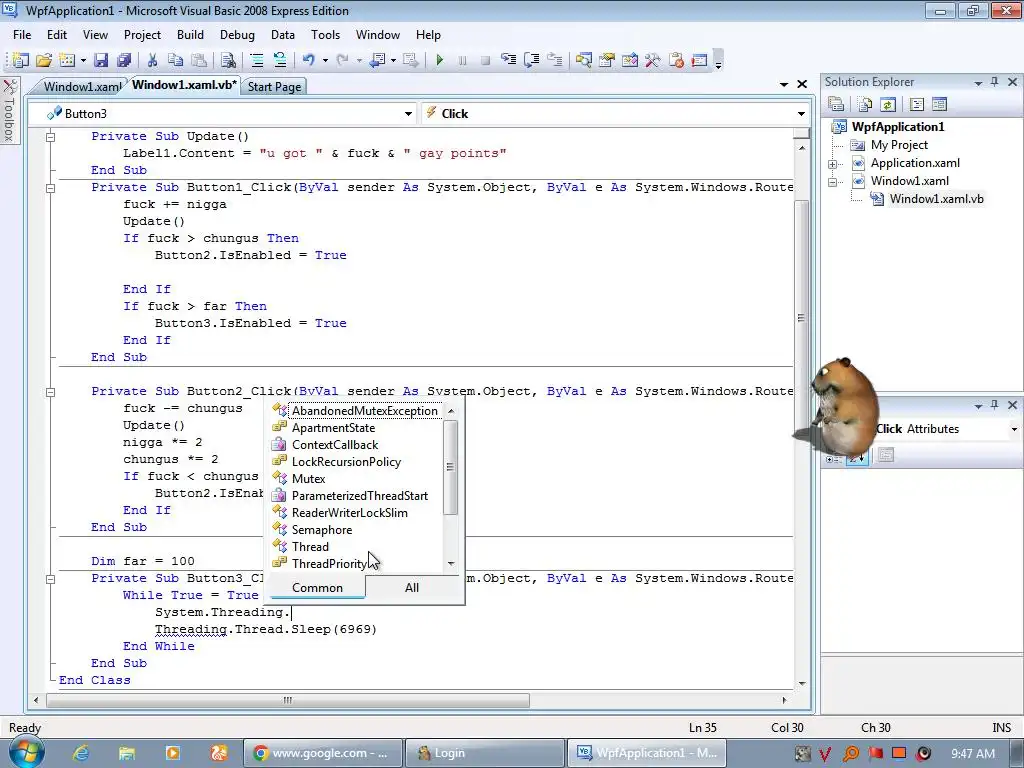Viewport: 1024px width, 768px height.
Task: Click the Step Into toolbar icon
Action: (508, 60)
